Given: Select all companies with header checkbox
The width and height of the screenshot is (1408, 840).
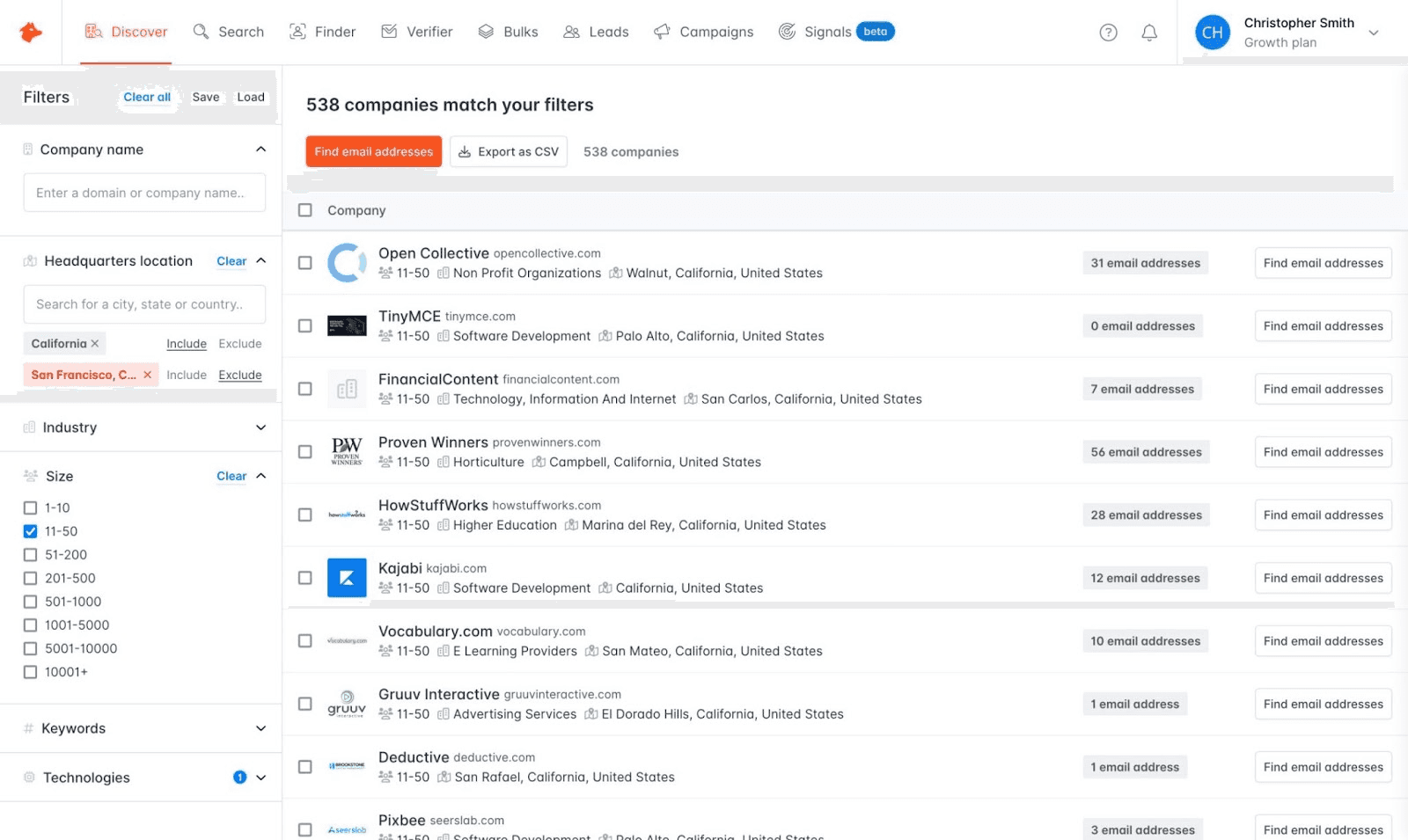Looking at the screenshot, I should tap(305, 210).
